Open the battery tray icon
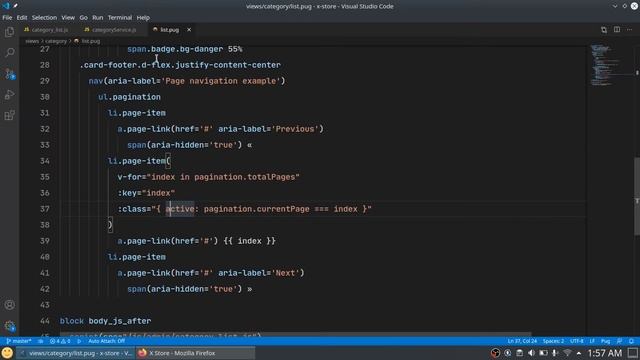 pos(543,353)
